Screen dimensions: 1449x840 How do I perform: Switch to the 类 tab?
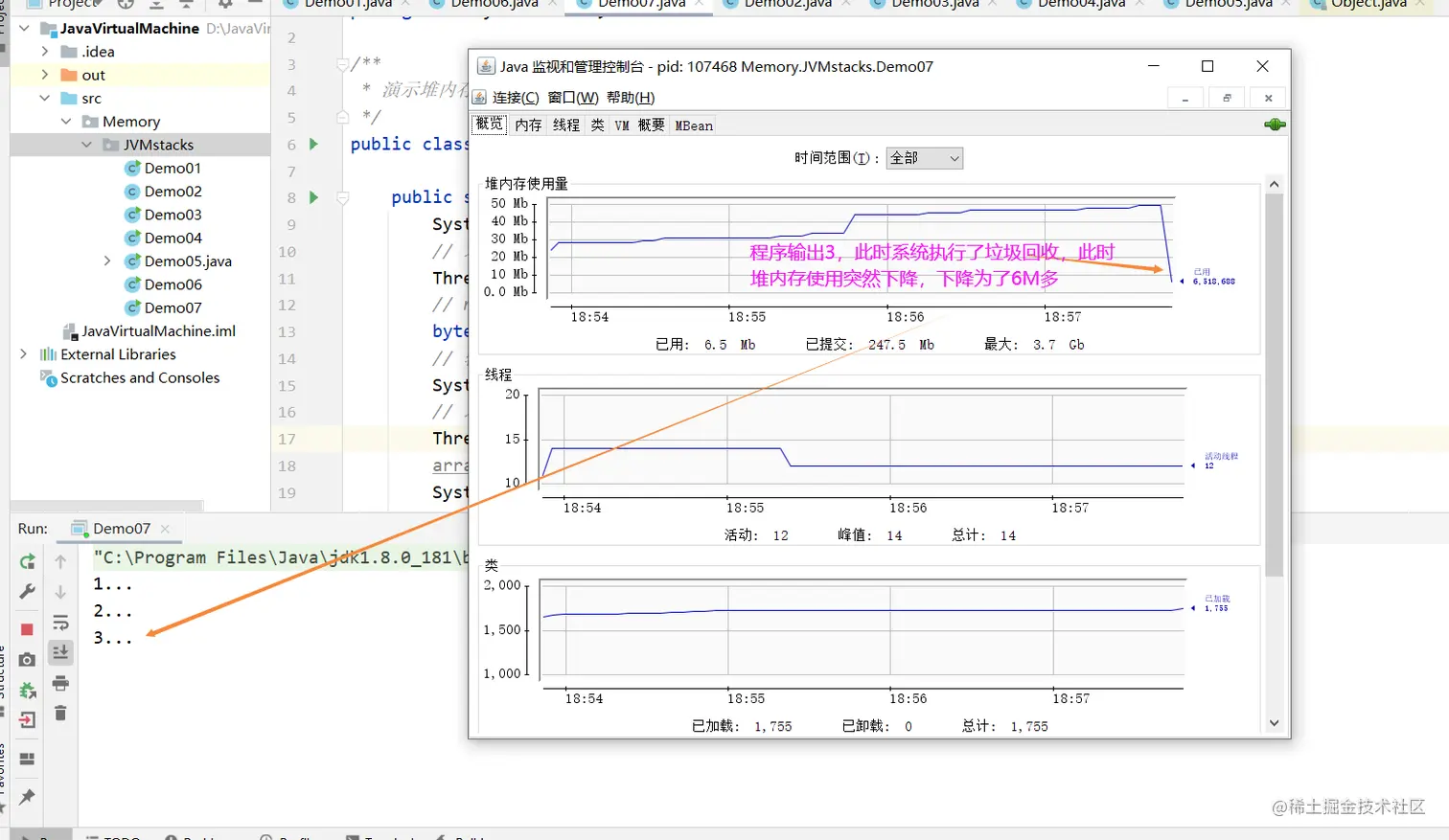coord(597,125)
